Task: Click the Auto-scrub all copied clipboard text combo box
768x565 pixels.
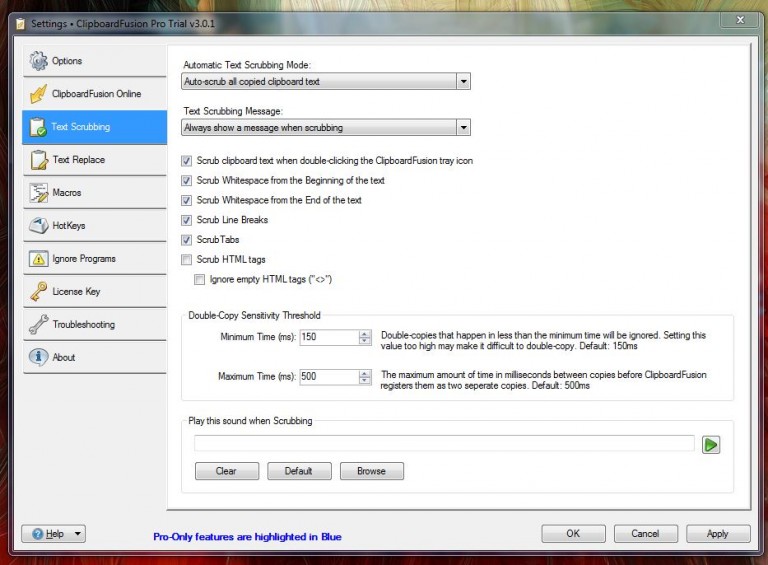Action: coord(326,82)
